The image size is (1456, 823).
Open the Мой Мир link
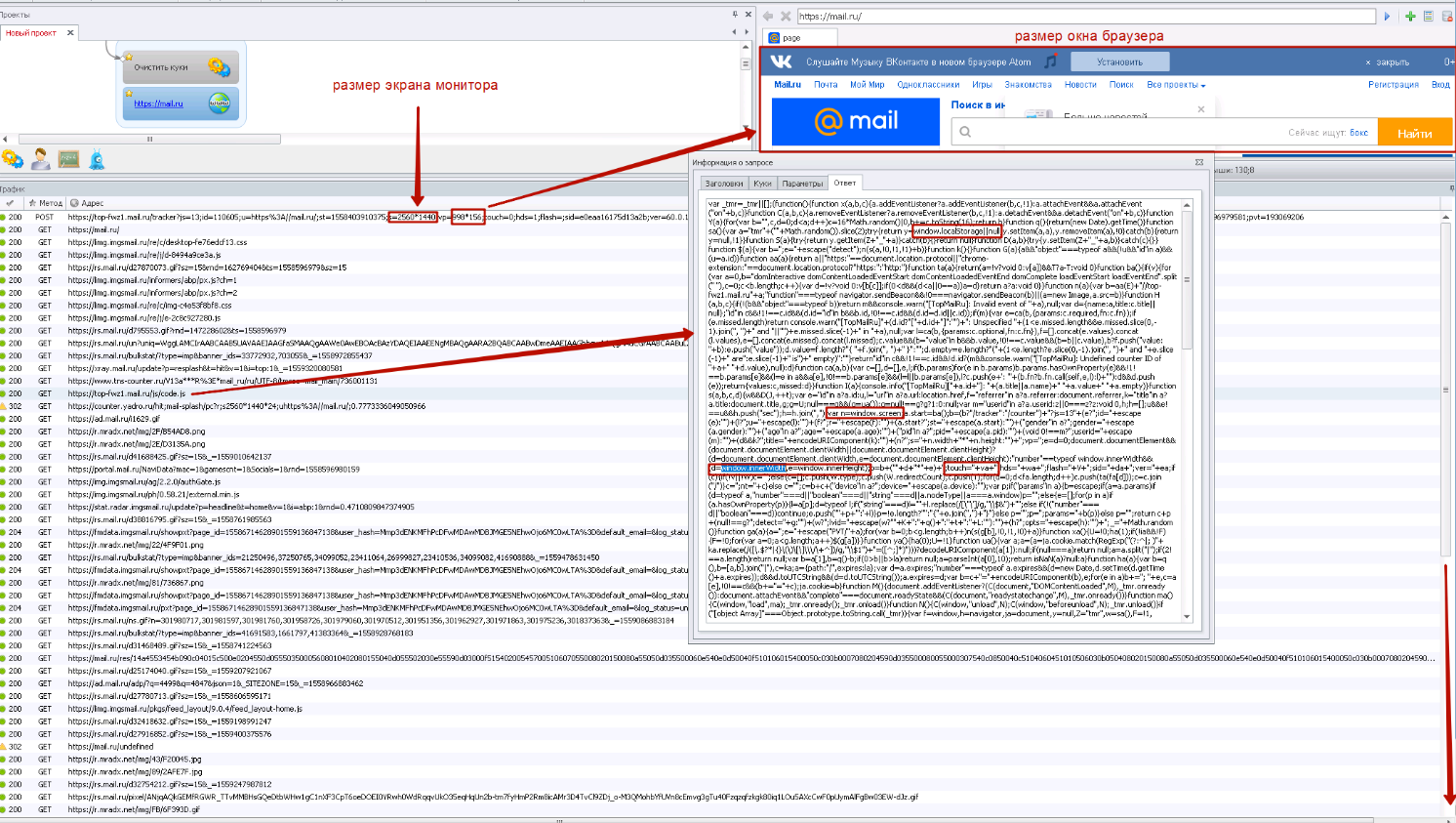867,85
